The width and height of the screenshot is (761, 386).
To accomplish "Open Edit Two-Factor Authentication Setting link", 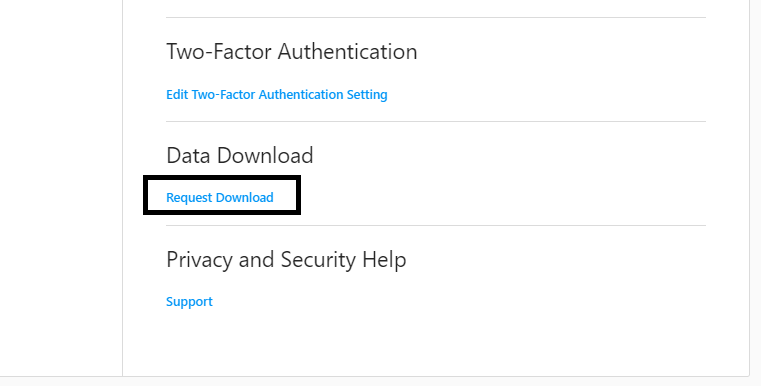I will (x=277, y=94).
